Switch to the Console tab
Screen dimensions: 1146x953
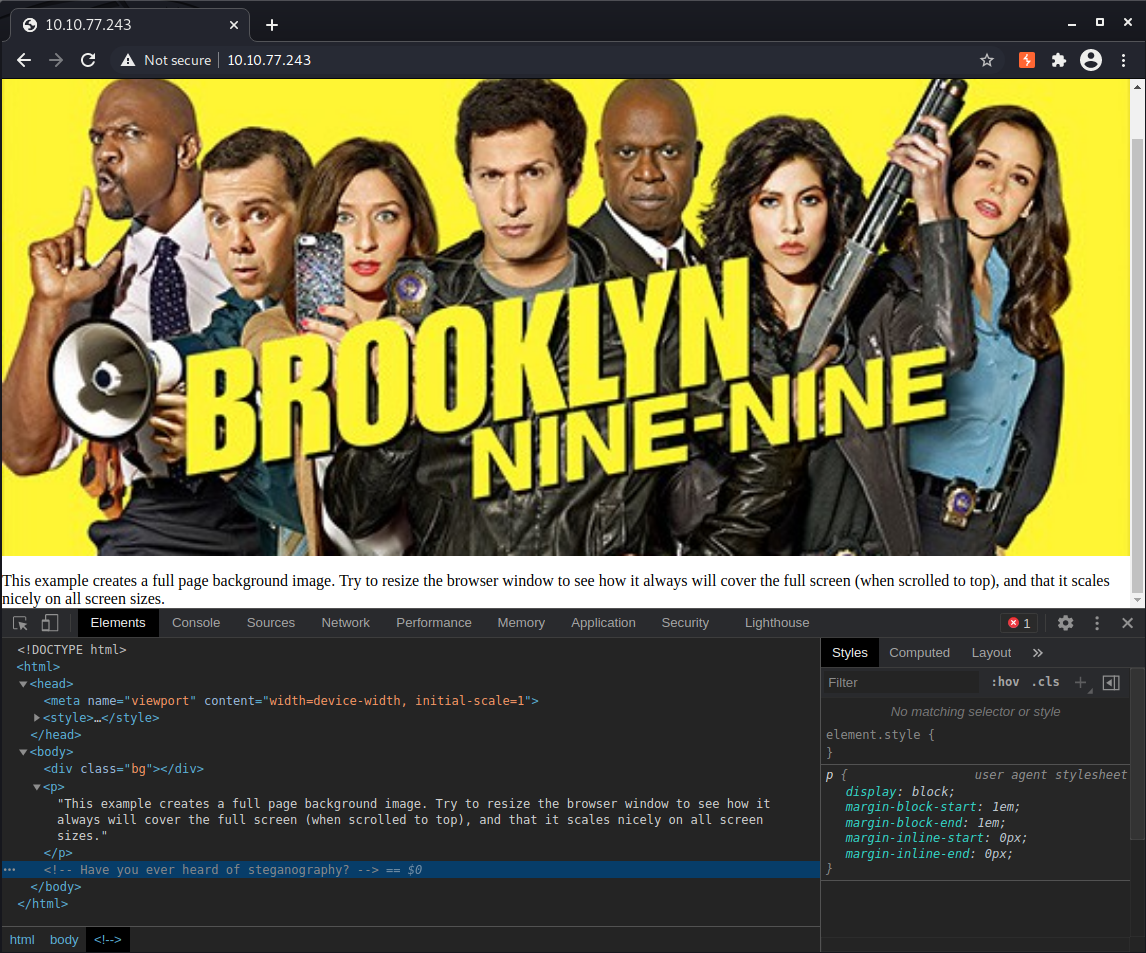point(196,623)
